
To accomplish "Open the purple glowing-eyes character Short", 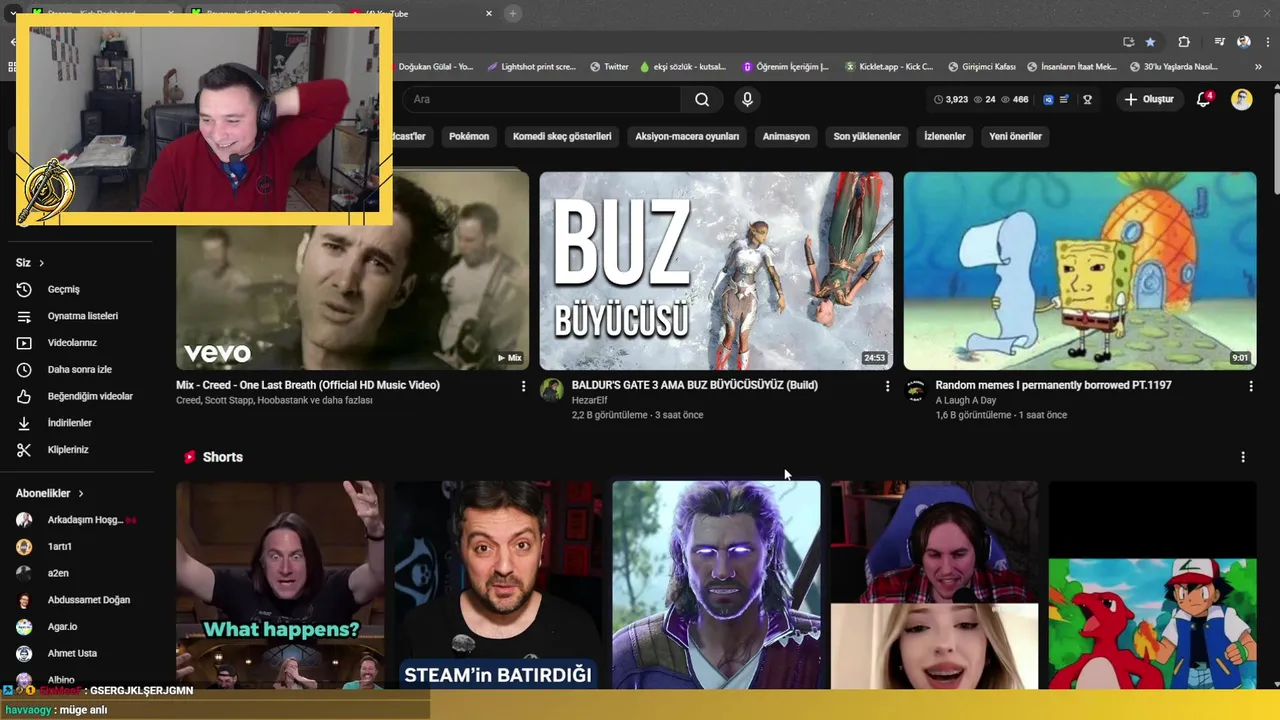I will pyautogui.click(x=716, y=585).
